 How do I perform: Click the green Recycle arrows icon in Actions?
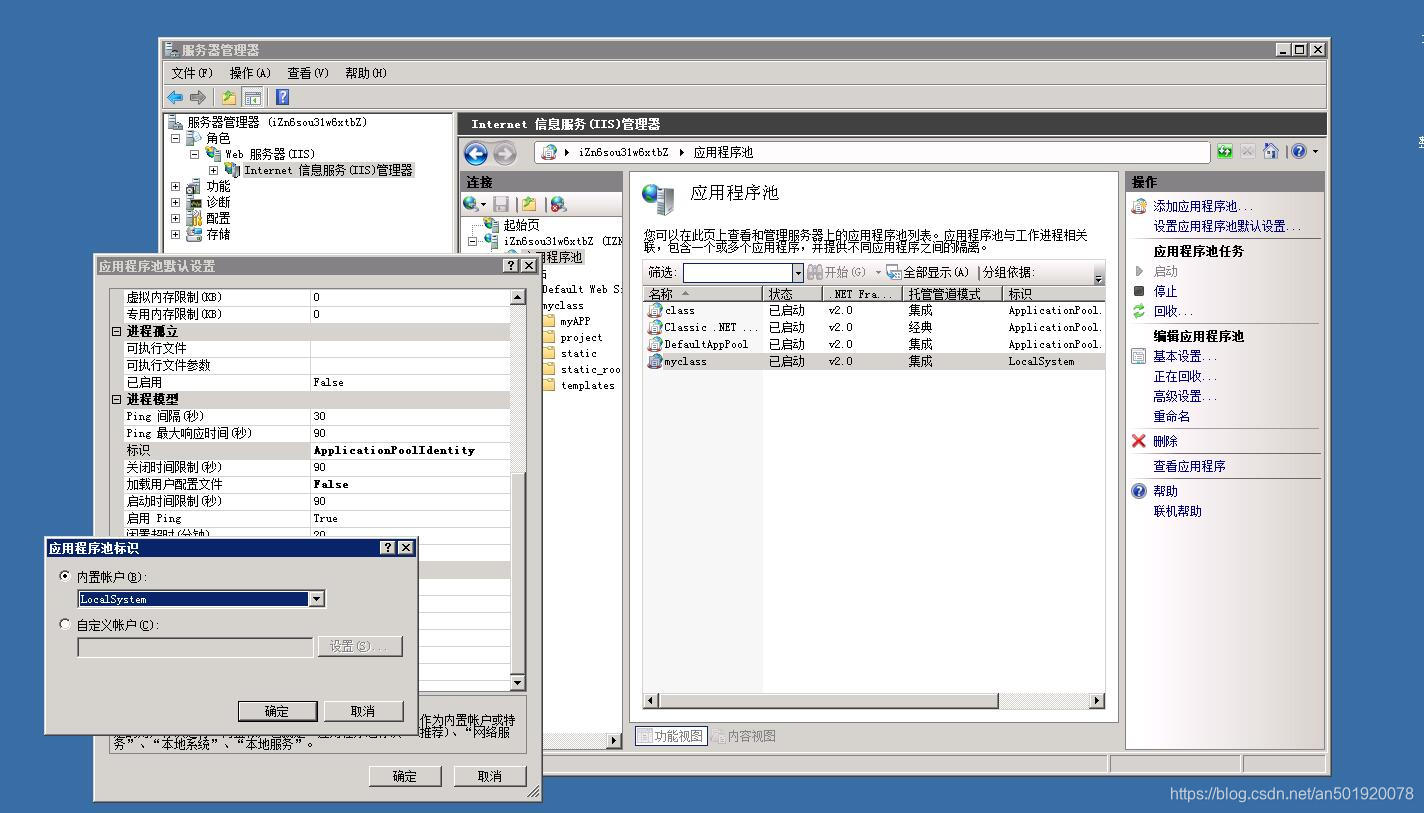tap(1139, 311)
